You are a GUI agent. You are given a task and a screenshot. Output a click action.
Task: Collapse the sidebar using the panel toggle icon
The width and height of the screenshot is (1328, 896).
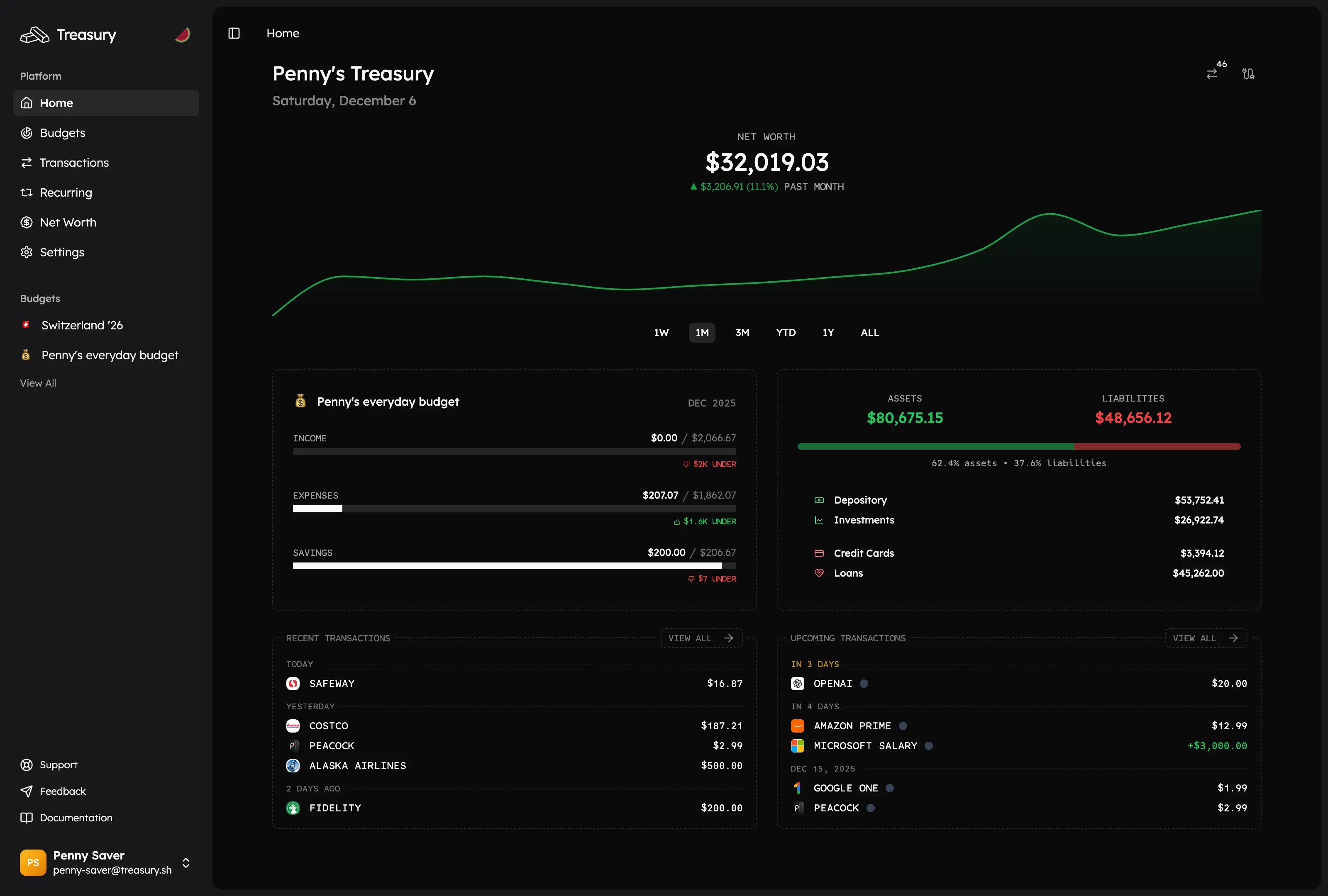click(x=234, y=33)
